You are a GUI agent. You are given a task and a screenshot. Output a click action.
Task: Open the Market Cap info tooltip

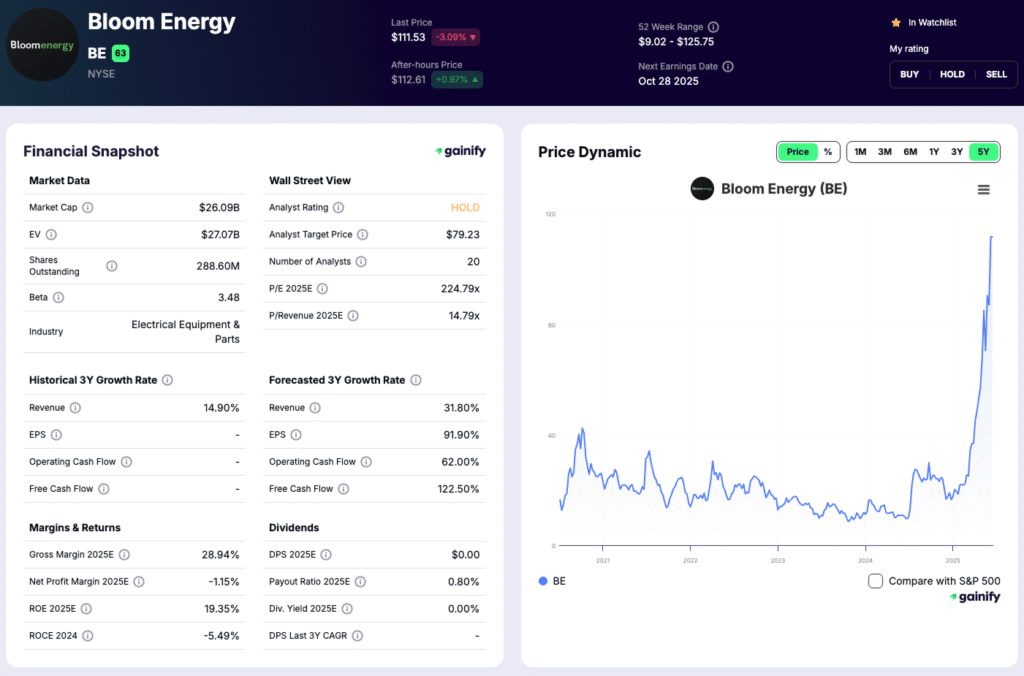(x=88, y=207)
